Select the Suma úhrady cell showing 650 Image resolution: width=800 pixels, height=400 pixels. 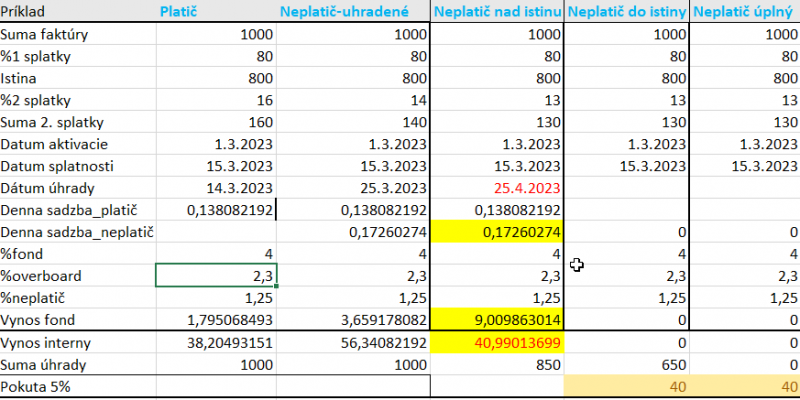(x=627, y=365)
